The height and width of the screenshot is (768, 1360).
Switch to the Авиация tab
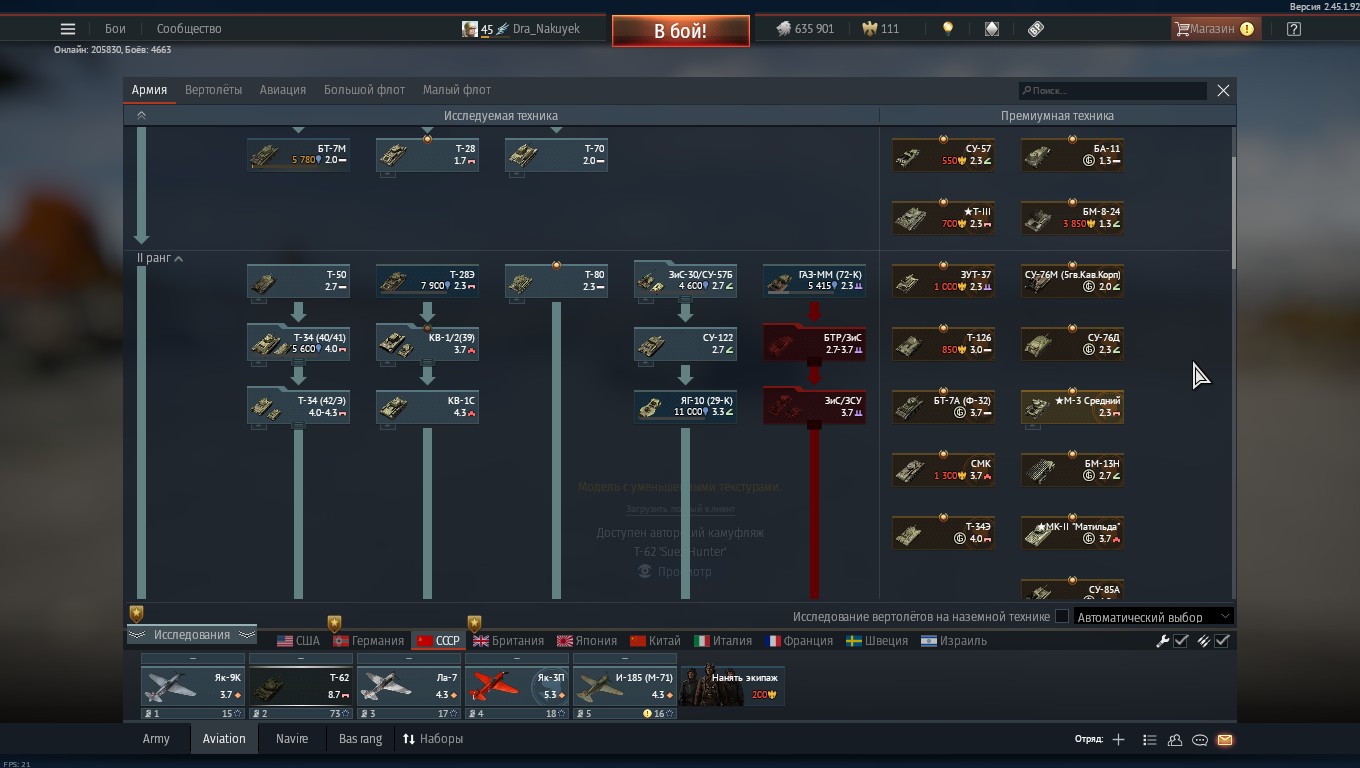click(x=283, y=90)
